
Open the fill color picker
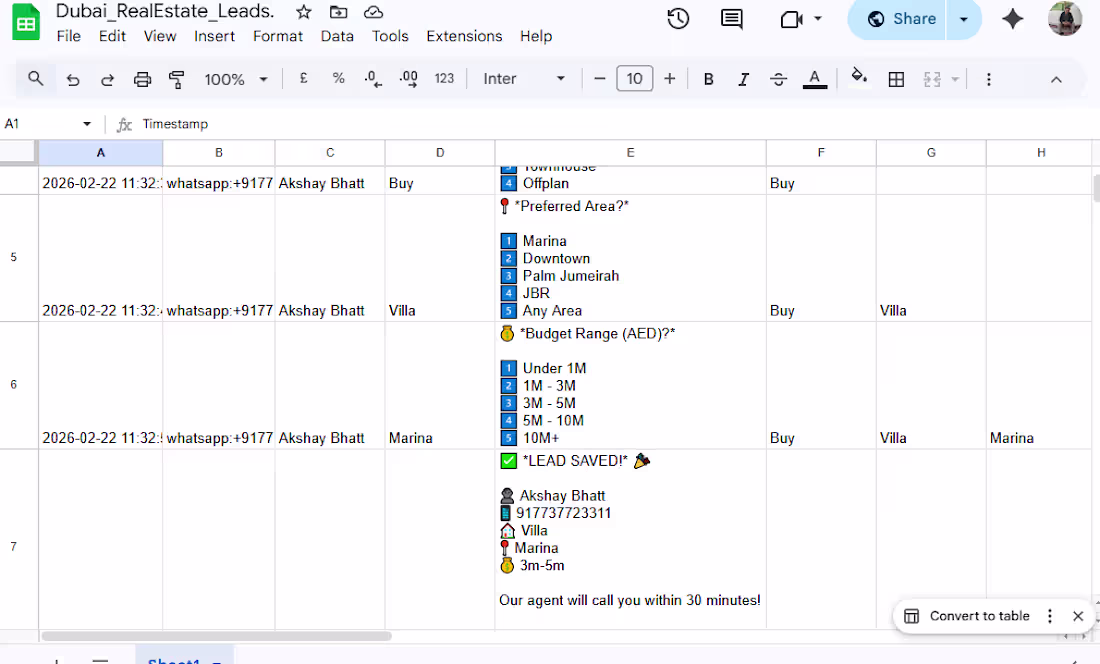click(858, 78)
